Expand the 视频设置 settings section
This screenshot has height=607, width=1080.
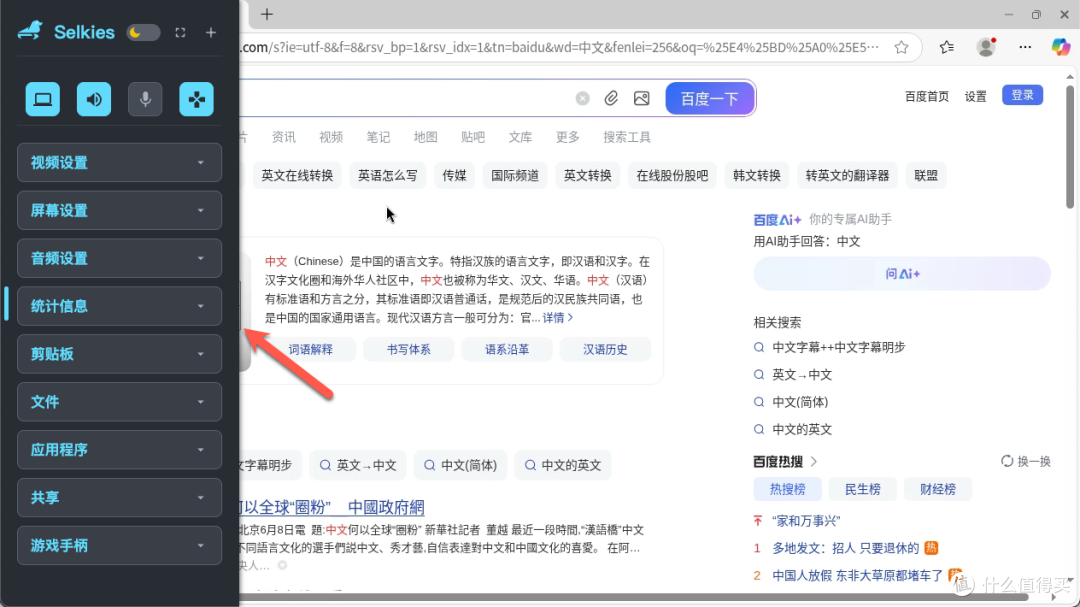119,162
